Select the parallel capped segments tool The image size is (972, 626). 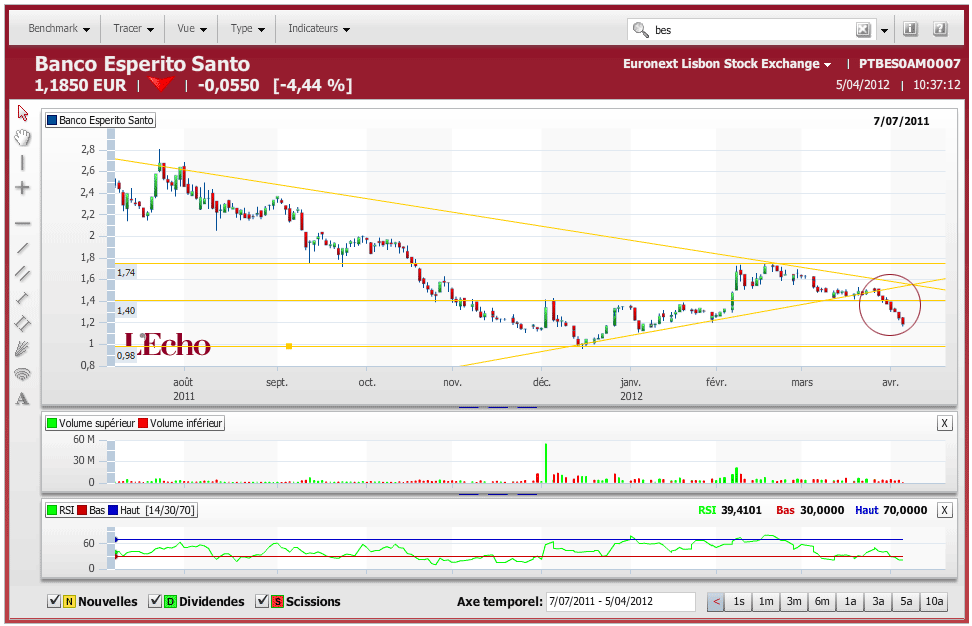[22, 324]
